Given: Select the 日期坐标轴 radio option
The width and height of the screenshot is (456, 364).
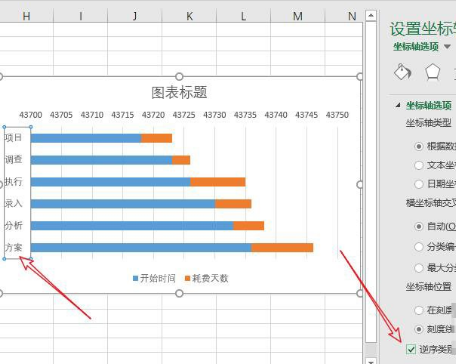Looking at the screenshot, I should 419,184.
